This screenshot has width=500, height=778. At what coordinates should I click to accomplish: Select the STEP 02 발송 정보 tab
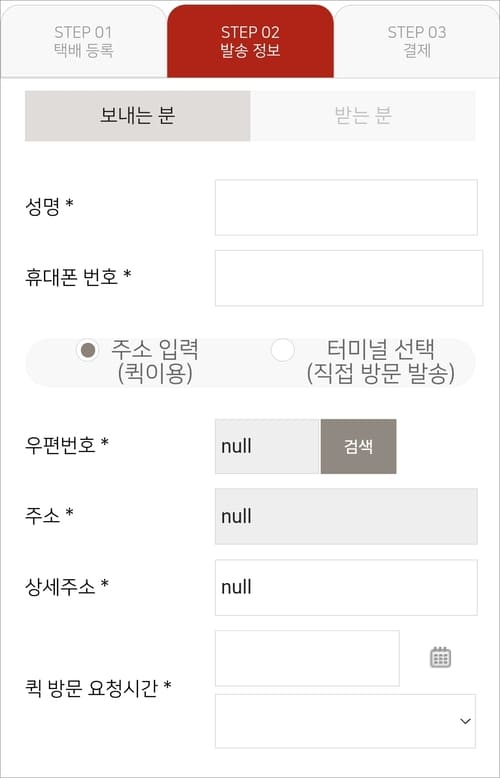[250, 41]
